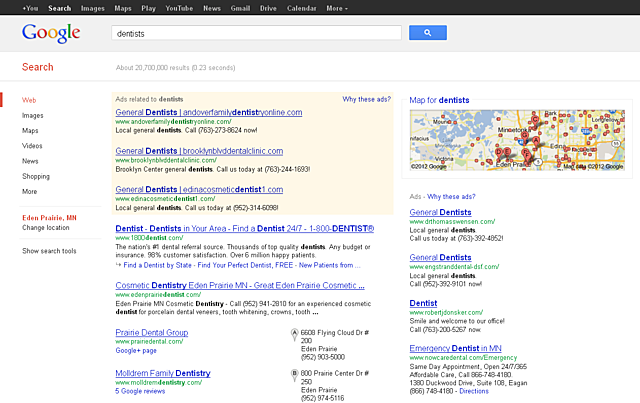Image resolution: width=640 pixels, height=403 pixels.
Task: Click Why these ads? in right column
Action: [x=451, y=197]
